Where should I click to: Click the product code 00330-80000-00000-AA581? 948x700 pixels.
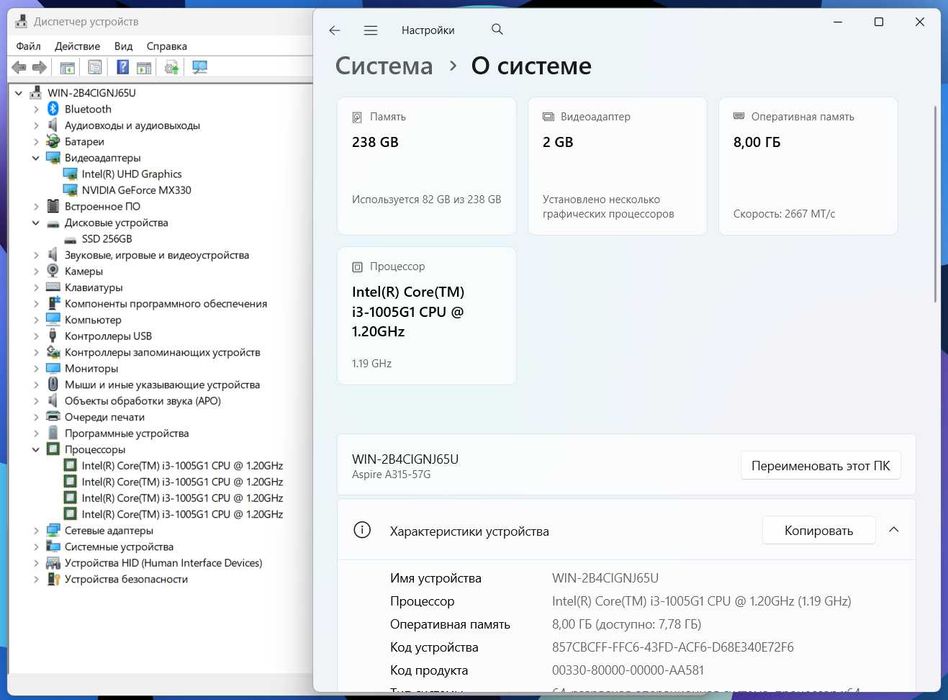tap(628, 670)
